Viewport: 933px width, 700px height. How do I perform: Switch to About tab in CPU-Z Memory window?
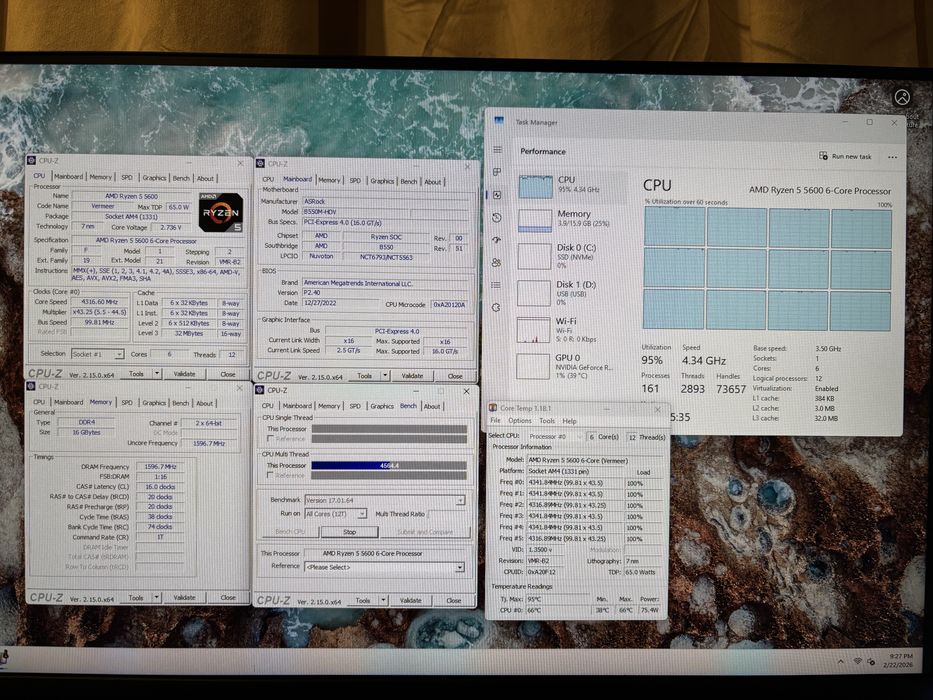click(x=205, y=403)
